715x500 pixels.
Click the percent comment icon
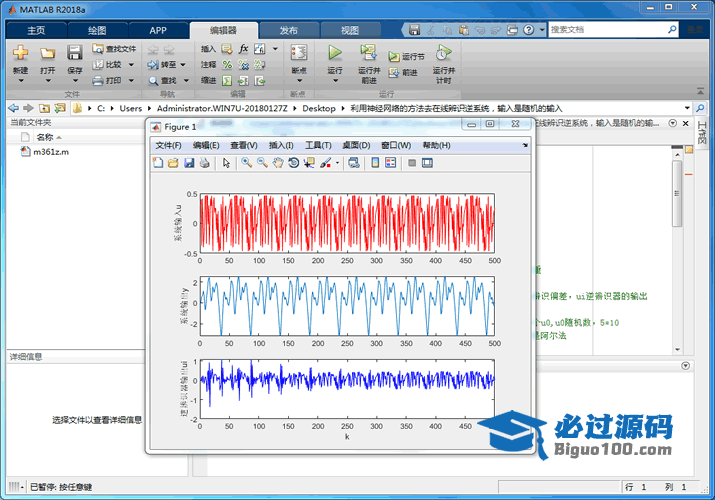click(227, 65)
